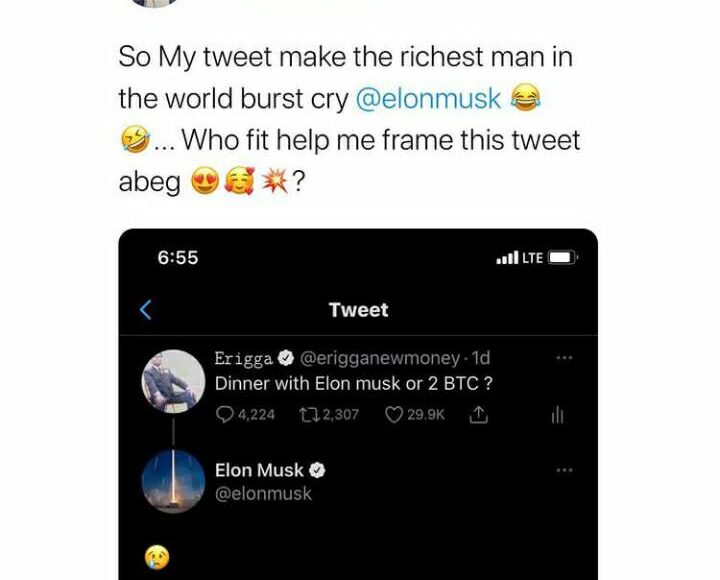Open three-dot menu on Elon Musk's reply

coord(564,470)
